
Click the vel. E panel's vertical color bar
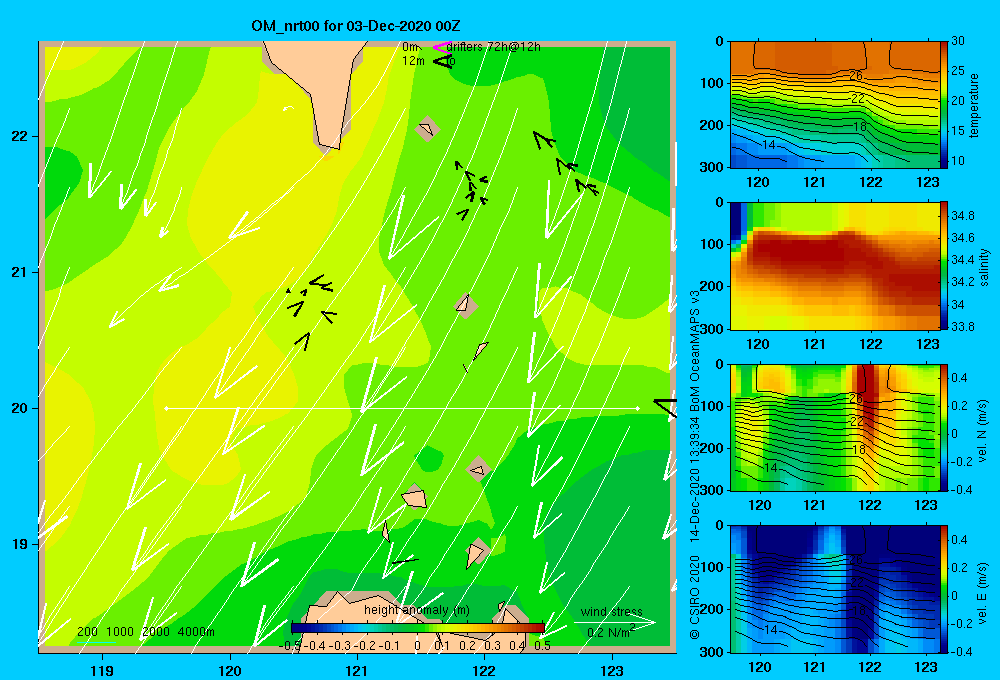[x=944, y=589]
